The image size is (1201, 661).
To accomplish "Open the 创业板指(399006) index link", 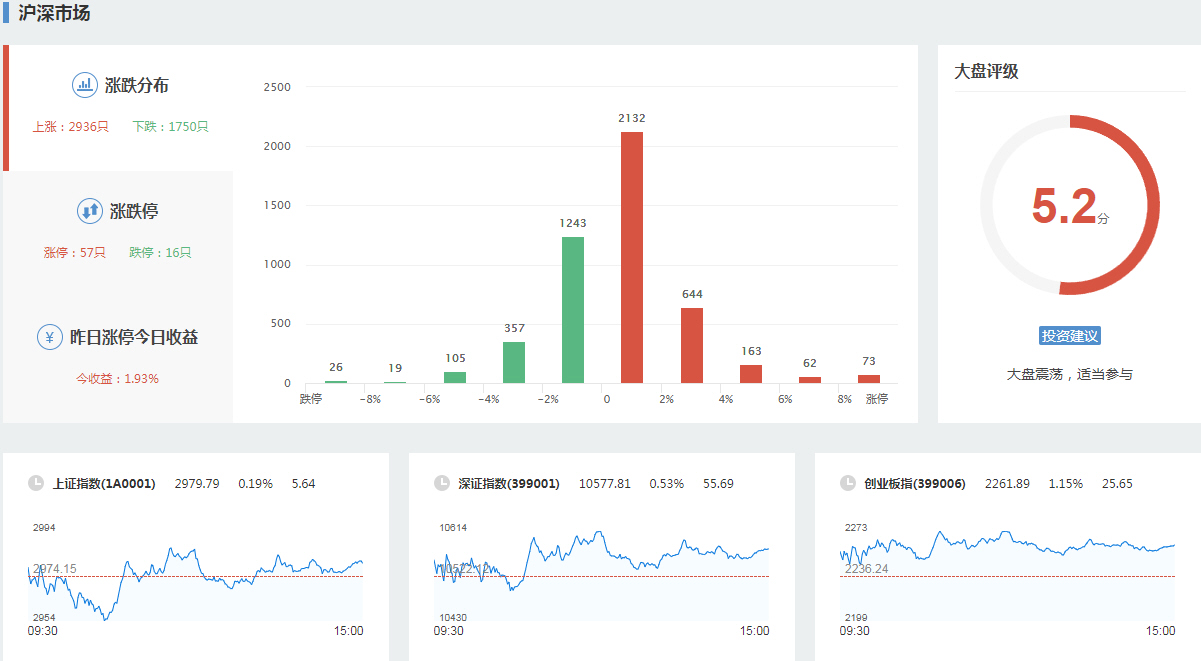I will (x=914, y=484).
